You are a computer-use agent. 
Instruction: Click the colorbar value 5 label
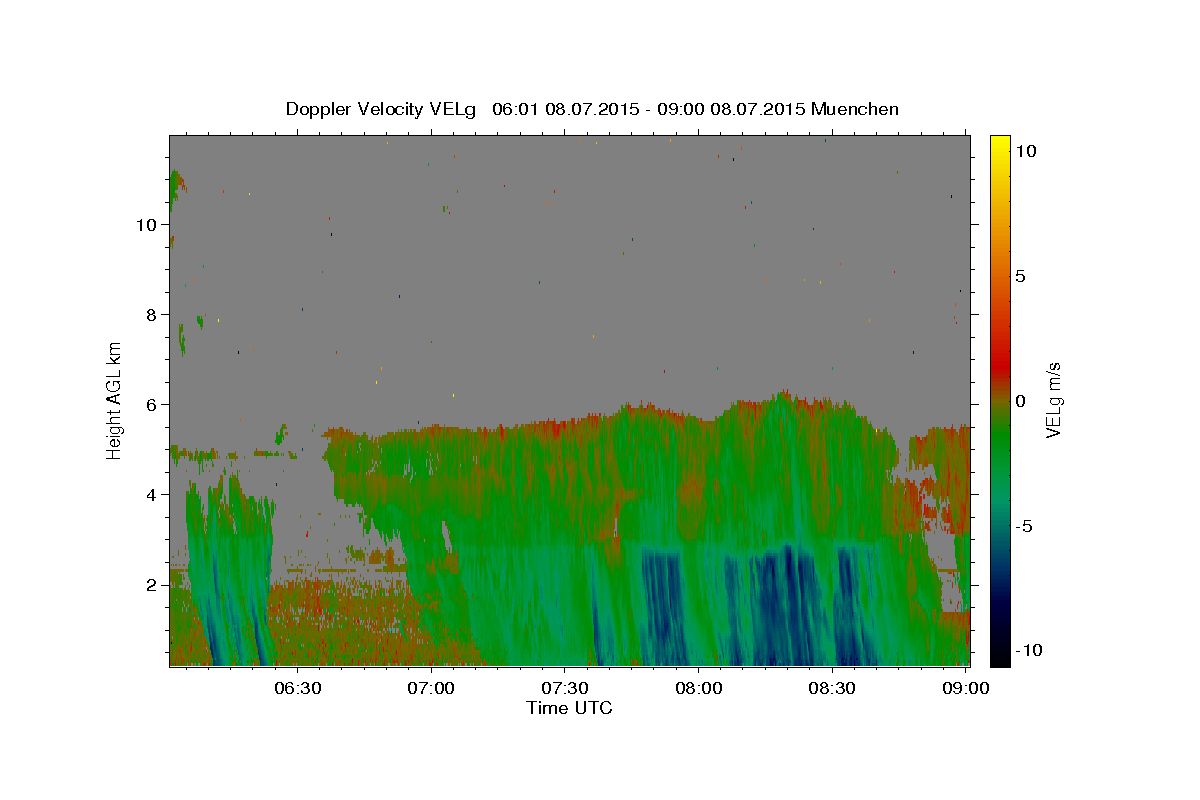point(1020,276)
